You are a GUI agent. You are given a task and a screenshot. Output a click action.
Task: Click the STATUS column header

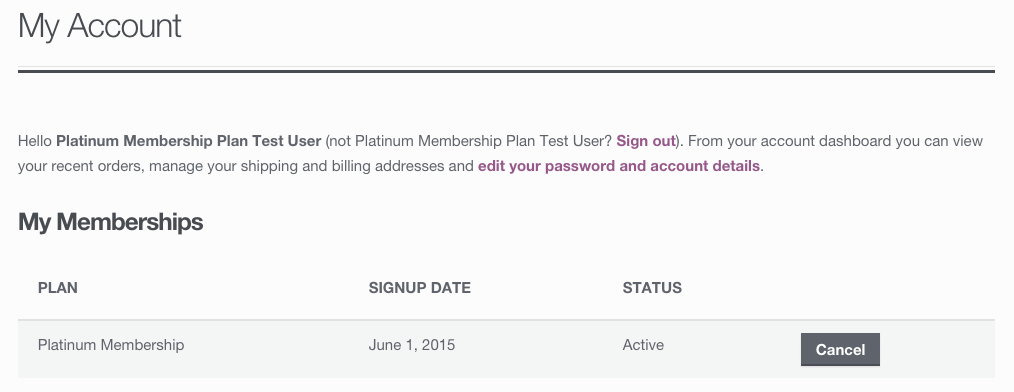coord(652,288)
